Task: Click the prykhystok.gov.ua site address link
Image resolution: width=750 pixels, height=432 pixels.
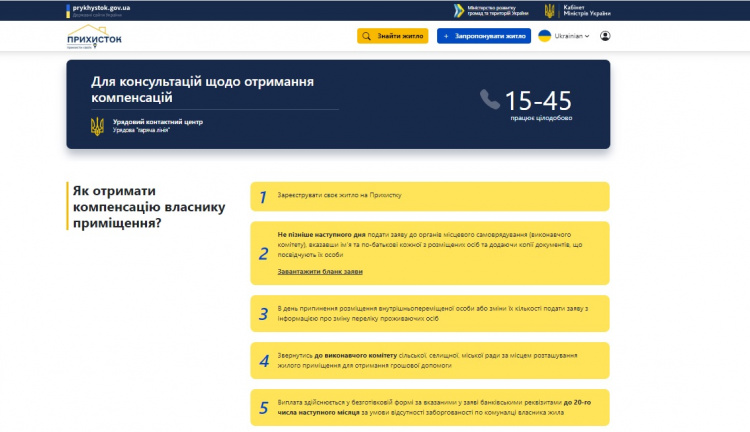Action: [x=102, y=7]
